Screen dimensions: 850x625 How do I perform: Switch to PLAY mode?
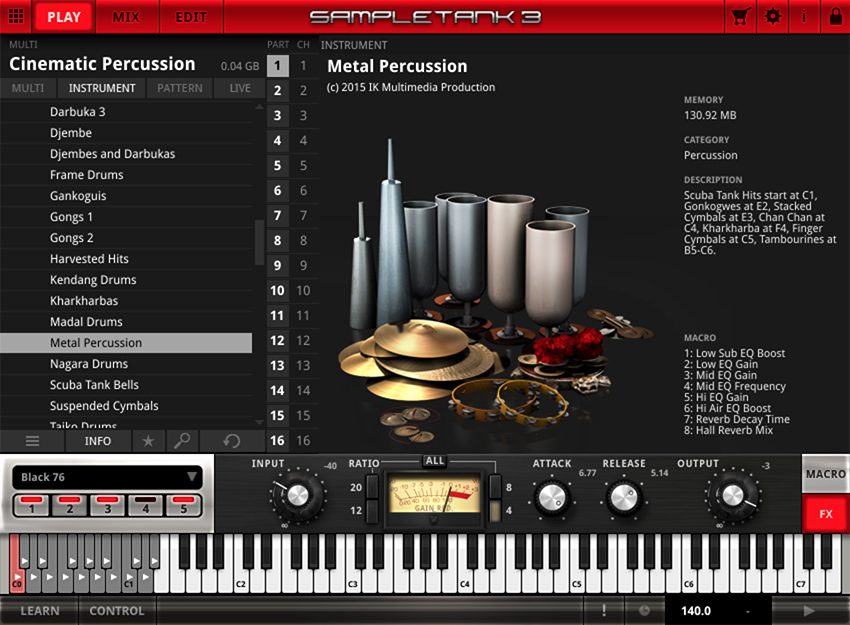pos(64,17)
